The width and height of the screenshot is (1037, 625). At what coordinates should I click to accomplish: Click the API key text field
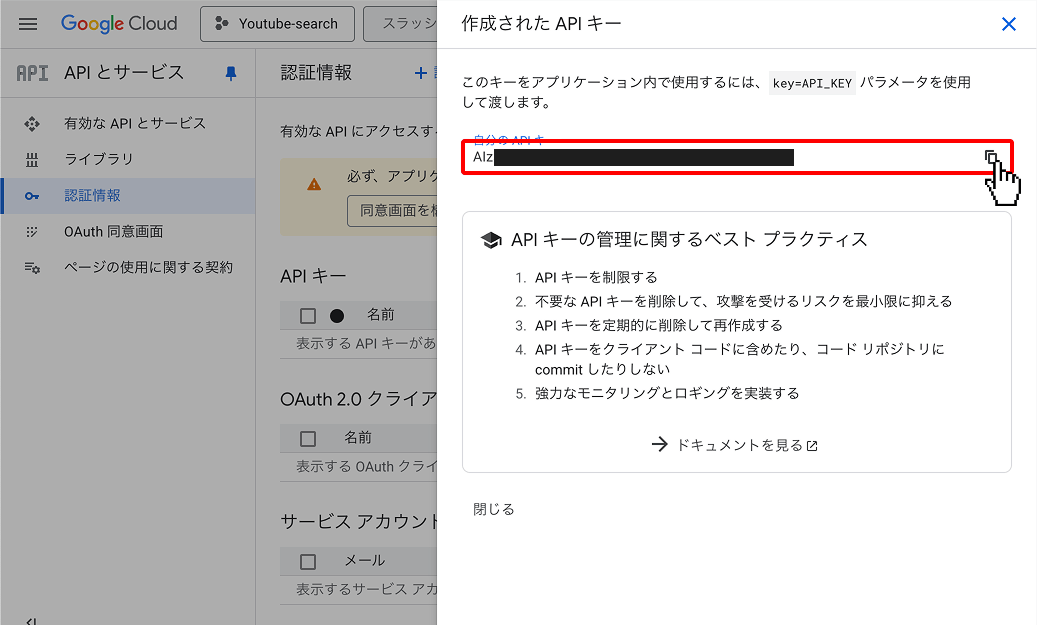tap(737, 157)
